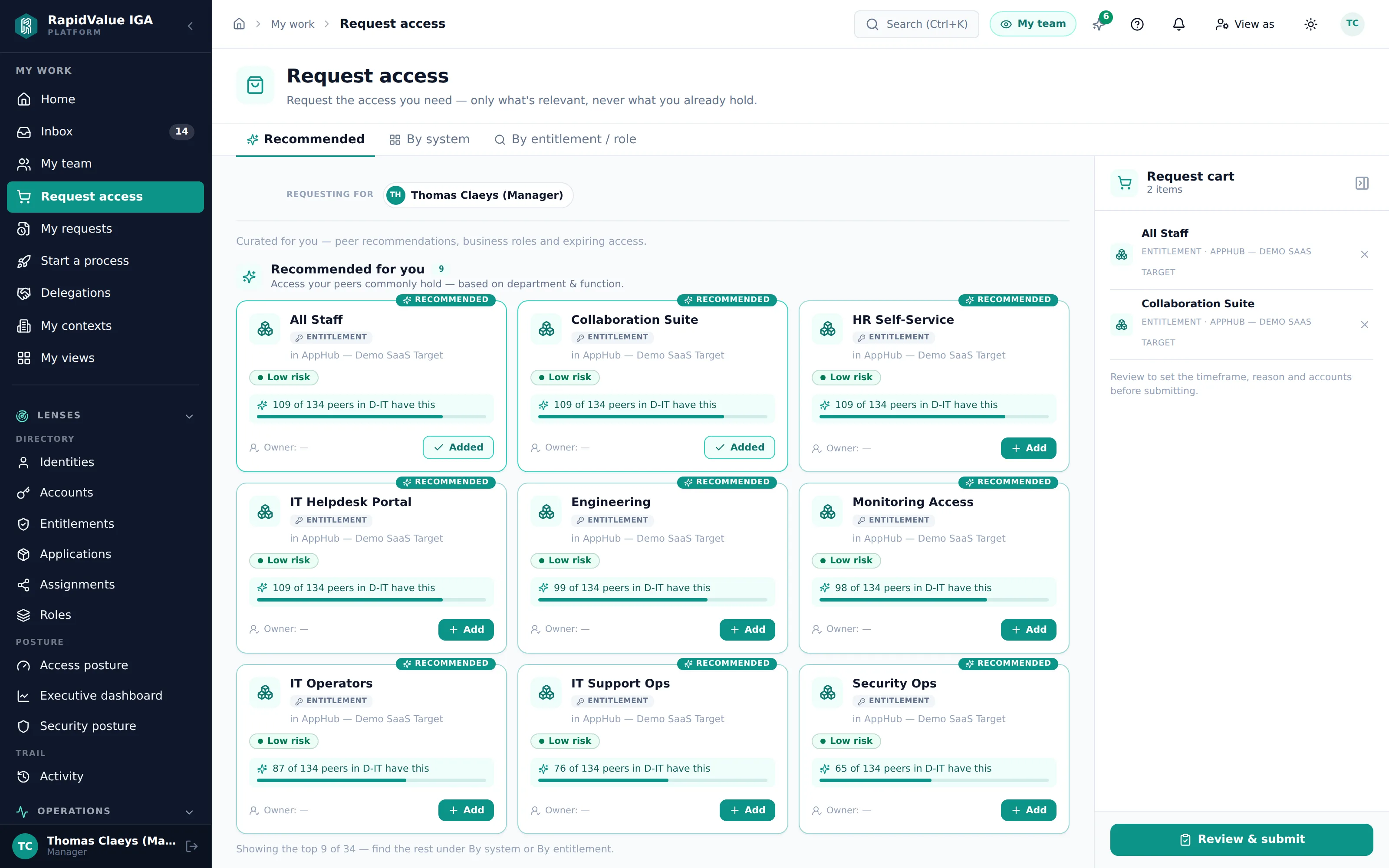Open My views
This screenshot has width=1389, height=868.
point(105,358)
